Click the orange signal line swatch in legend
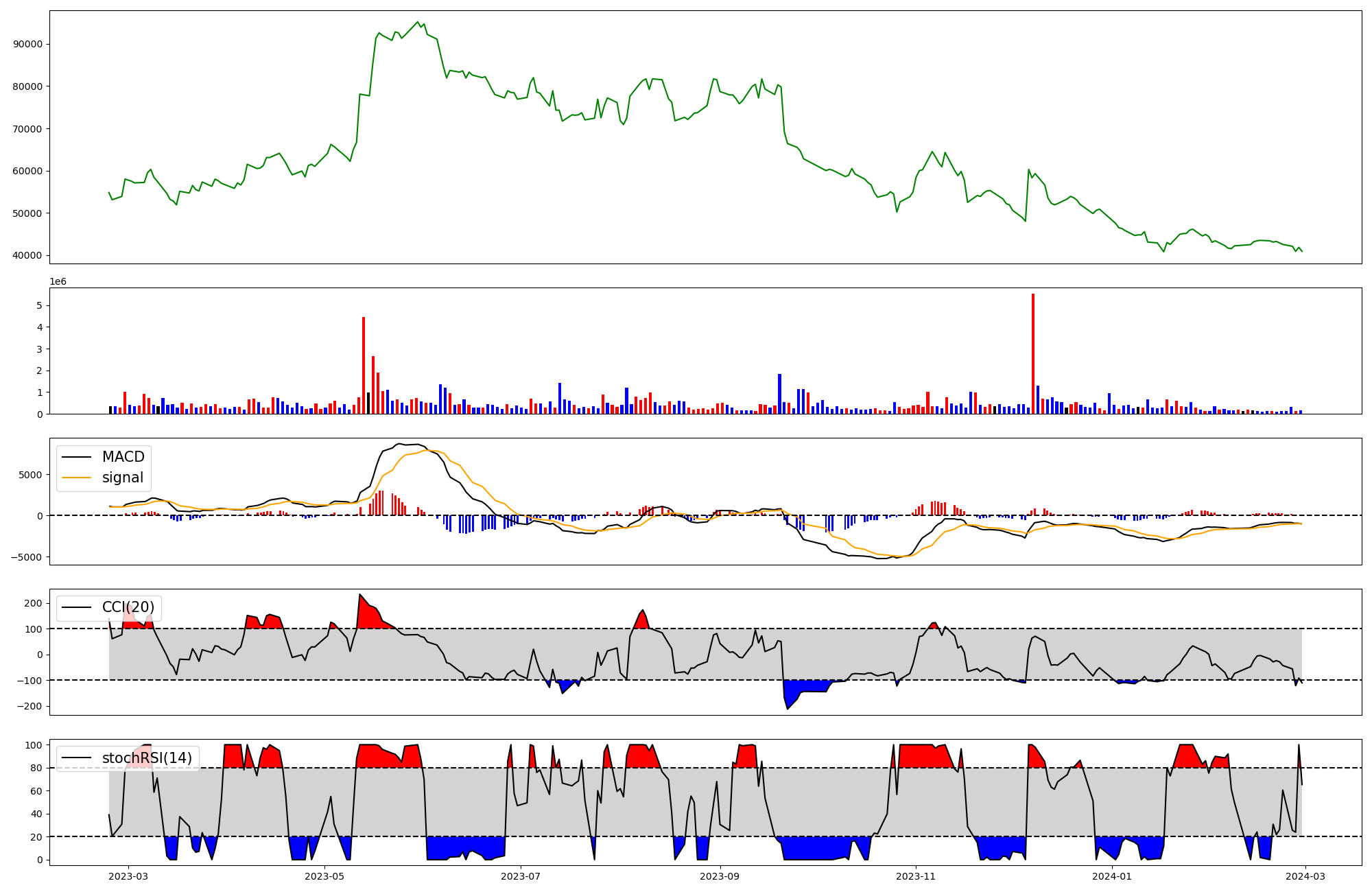 [x=76, y=478]
